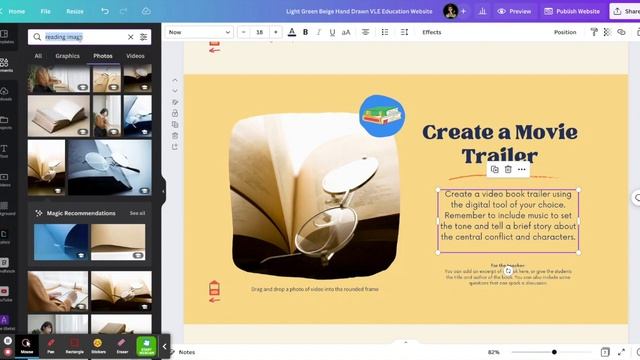Select the blue Magic Recommendations thumbnail
This screenshot has width=640, height=360.
point(61,242)
